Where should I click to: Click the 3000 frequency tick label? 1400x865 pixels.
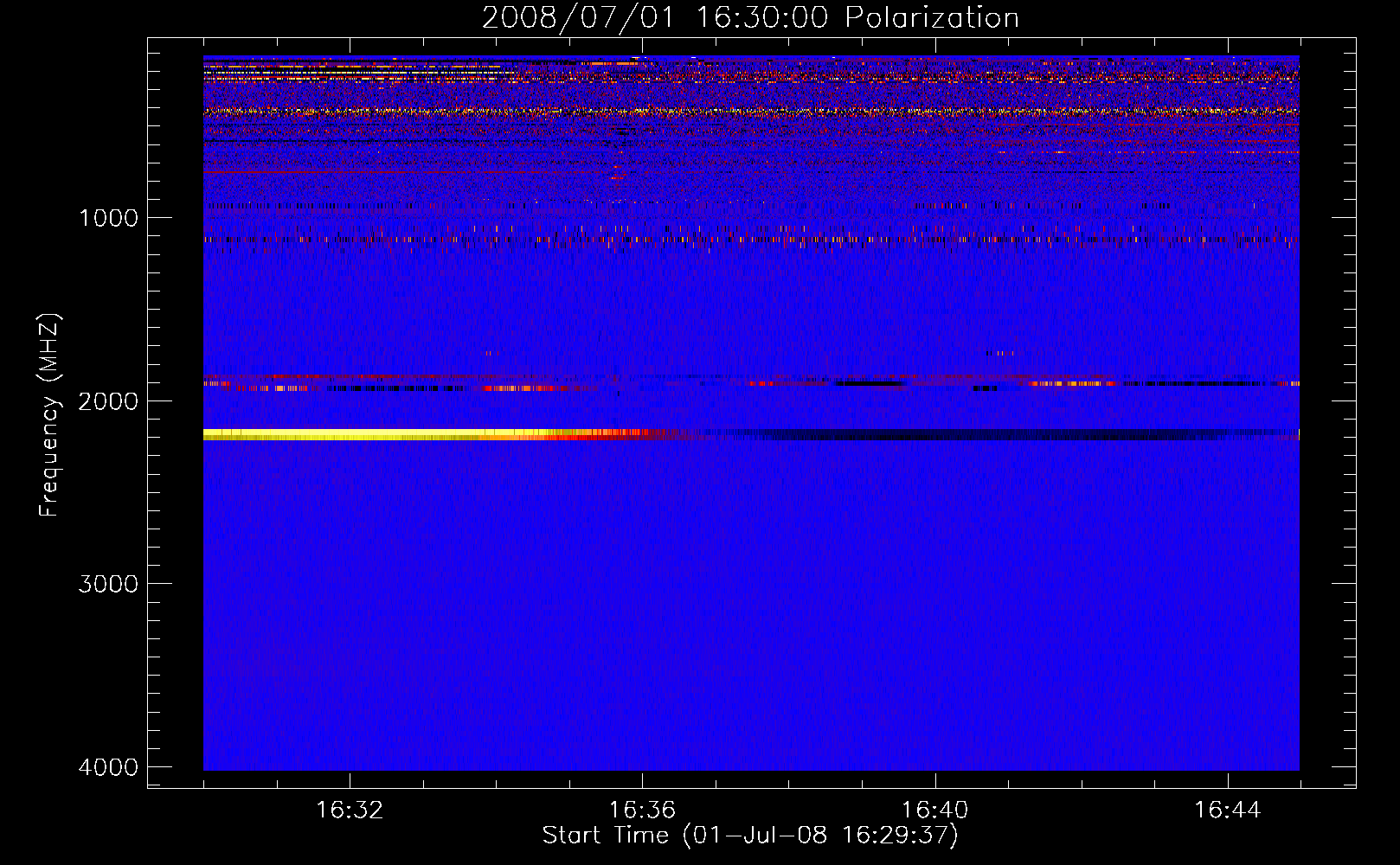(x=108, y=584)
